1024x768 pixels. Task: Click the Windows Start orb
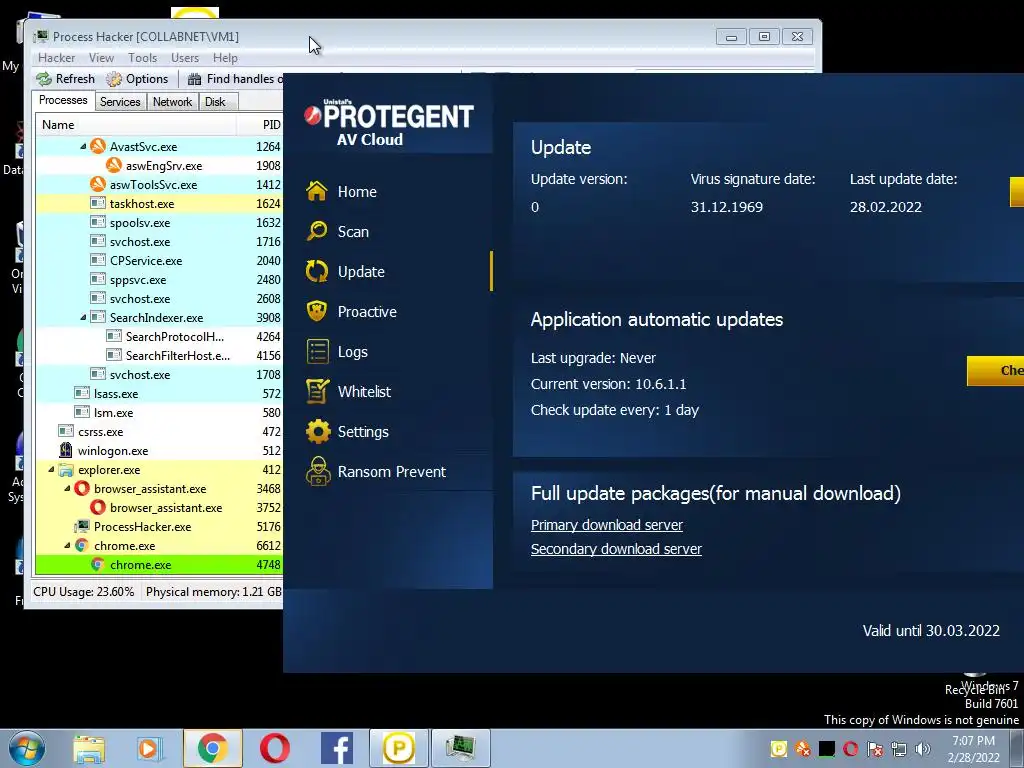(27, 748)
